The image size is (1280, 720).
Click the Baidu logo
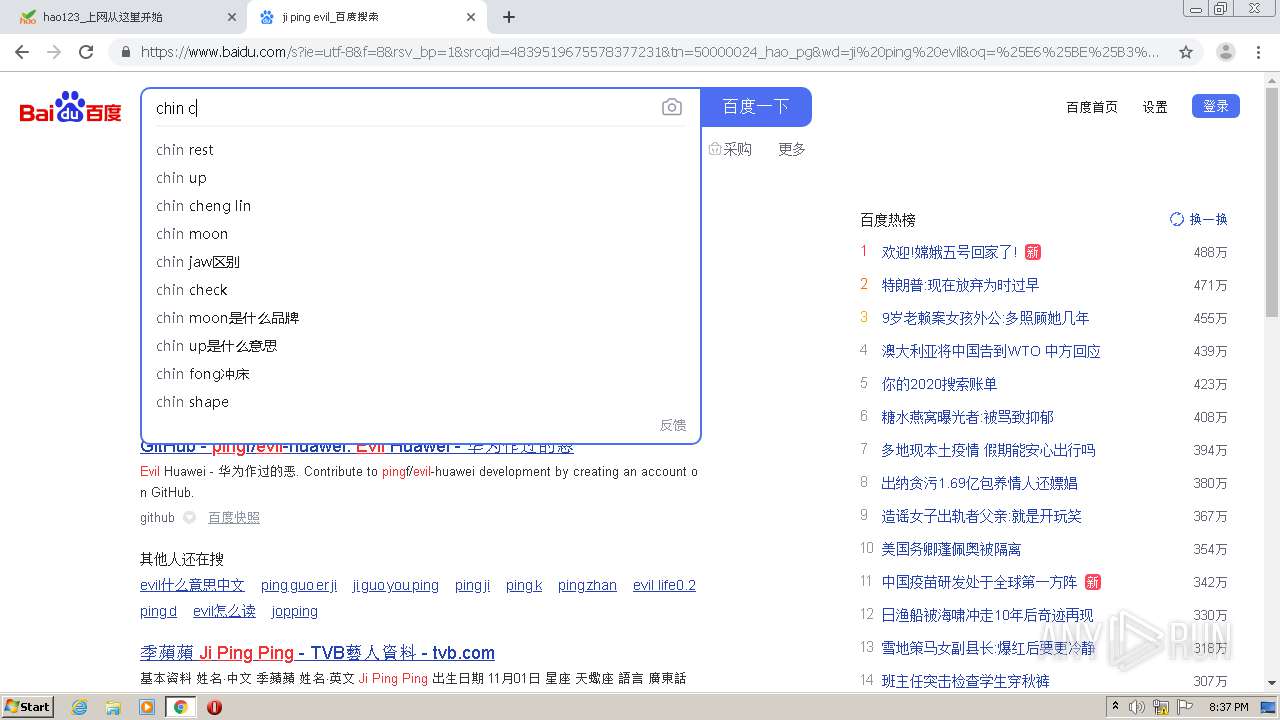point(71,108)
